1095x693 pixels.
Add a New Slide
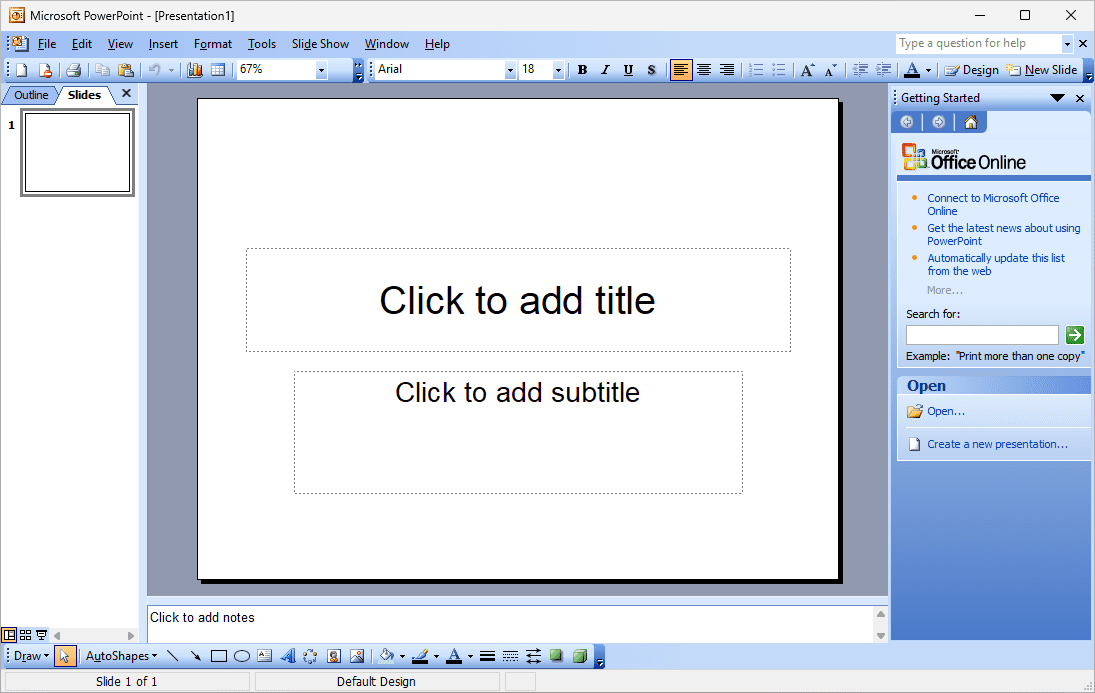click(1041, 70)
